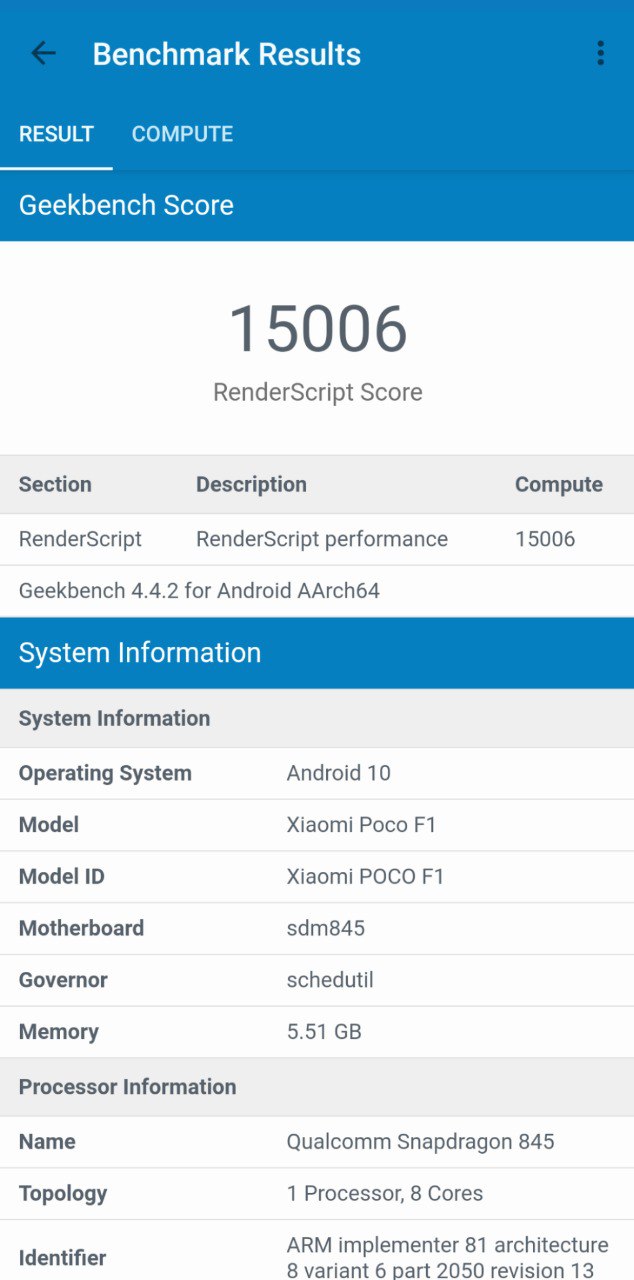This screenshot has width=634, height=1280.
Task: Tap the Operating System Android 10 row
Action: [317, 773]
